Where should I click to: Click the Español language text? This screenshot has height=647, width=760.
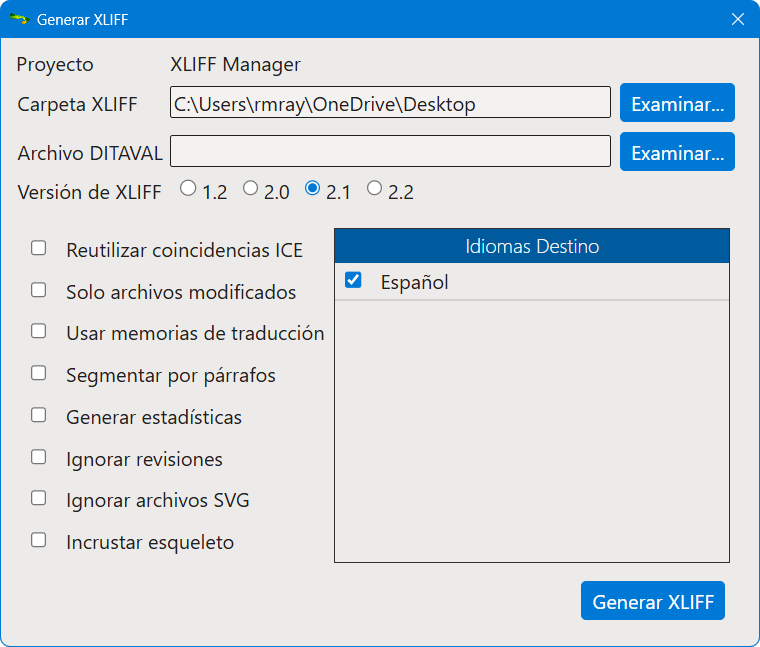click(x=414, y=282)
